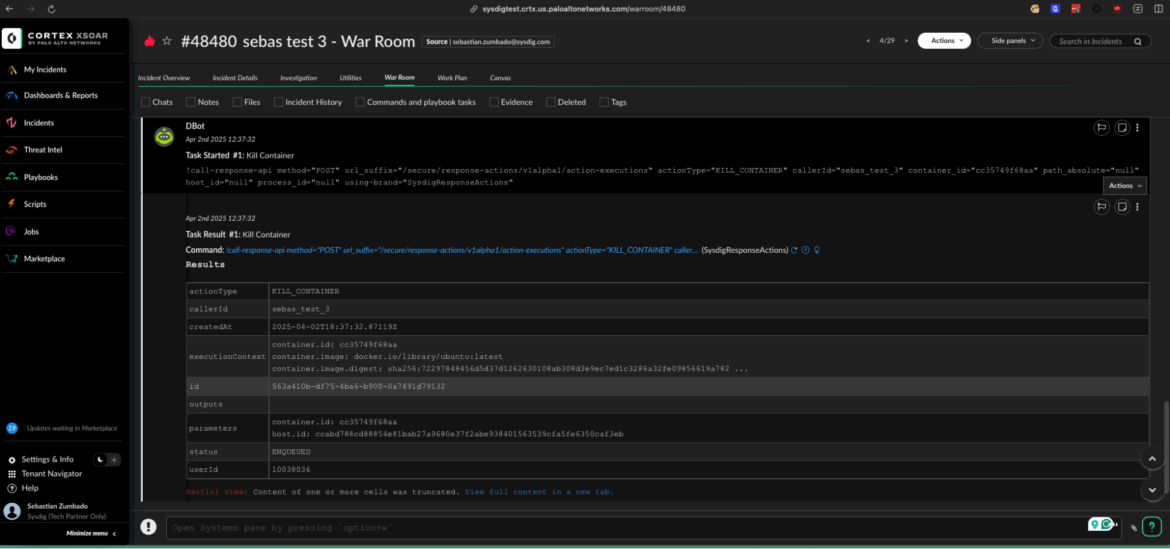
Task: Click the red severity flame icon
Action: 149,42
